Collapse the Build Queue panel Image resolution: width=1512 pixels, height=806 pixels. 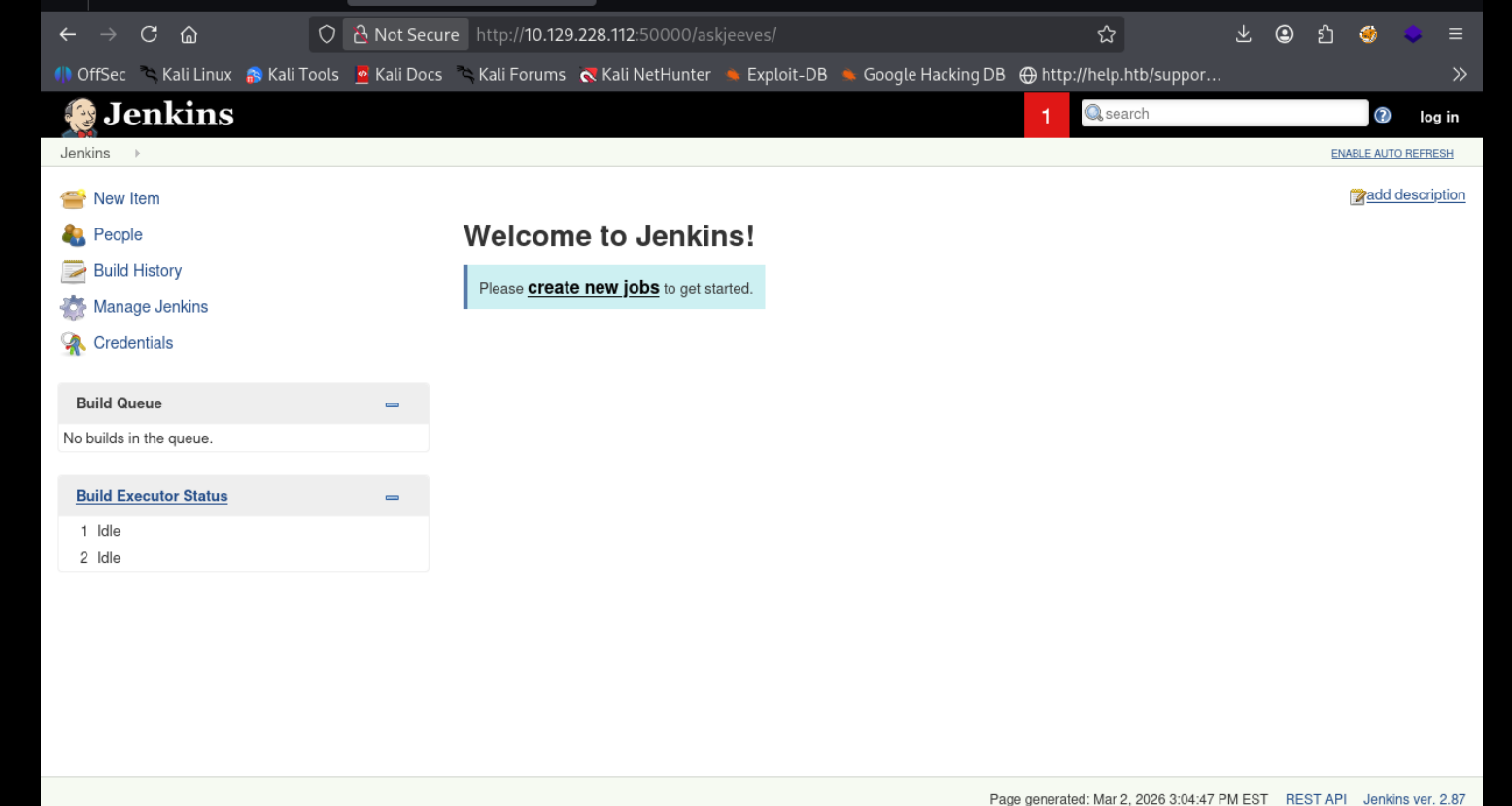click(392, 404)
